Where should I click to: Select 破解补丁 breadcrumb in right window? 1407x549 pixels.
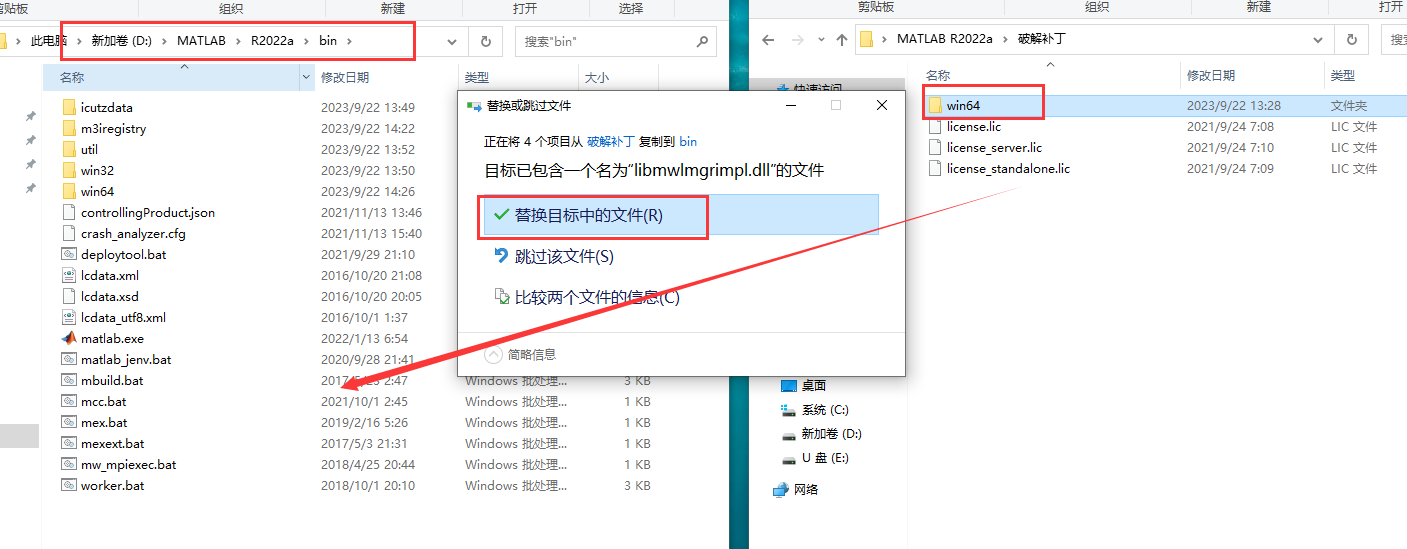tap(1041, 40)
